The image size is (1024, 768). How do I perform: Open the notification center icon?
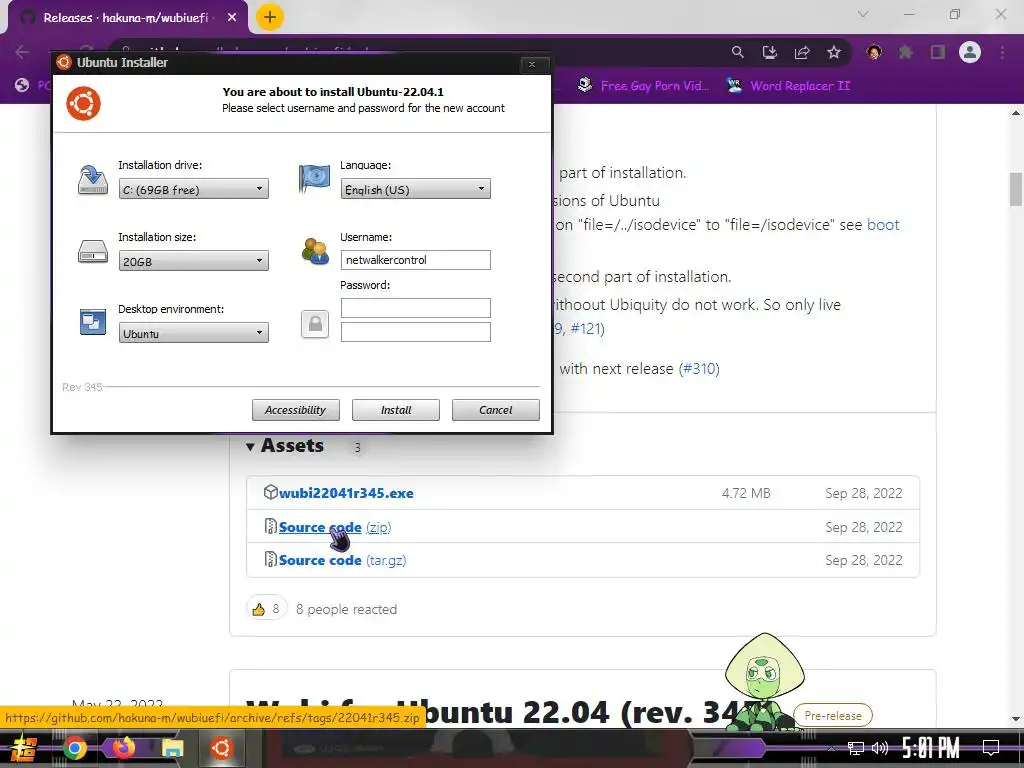point(991,748)
